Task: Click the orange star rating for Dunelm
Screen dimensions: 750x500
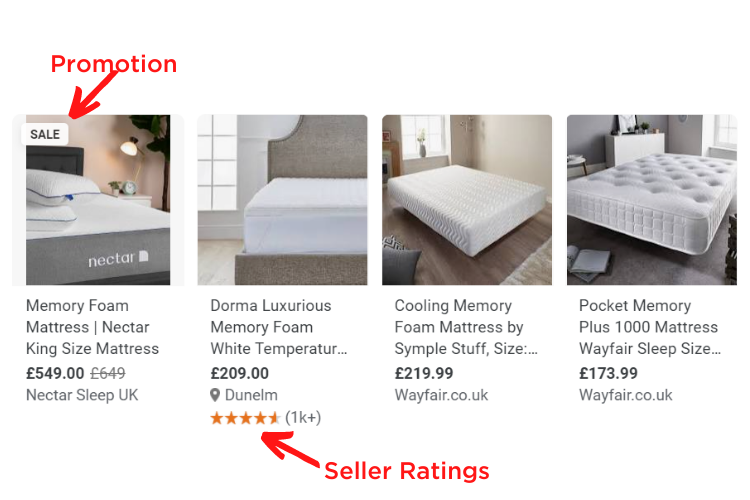Action: [x=245, y=418]
